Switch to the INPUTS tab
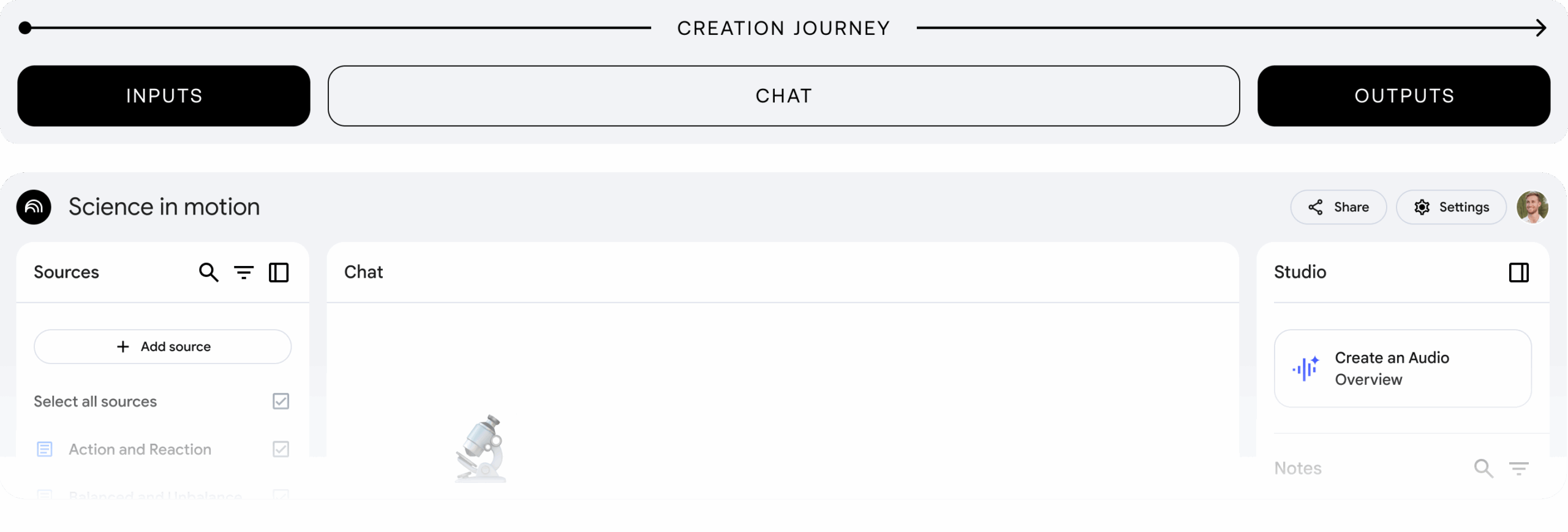1568x532 pixels. click(164, 96)
